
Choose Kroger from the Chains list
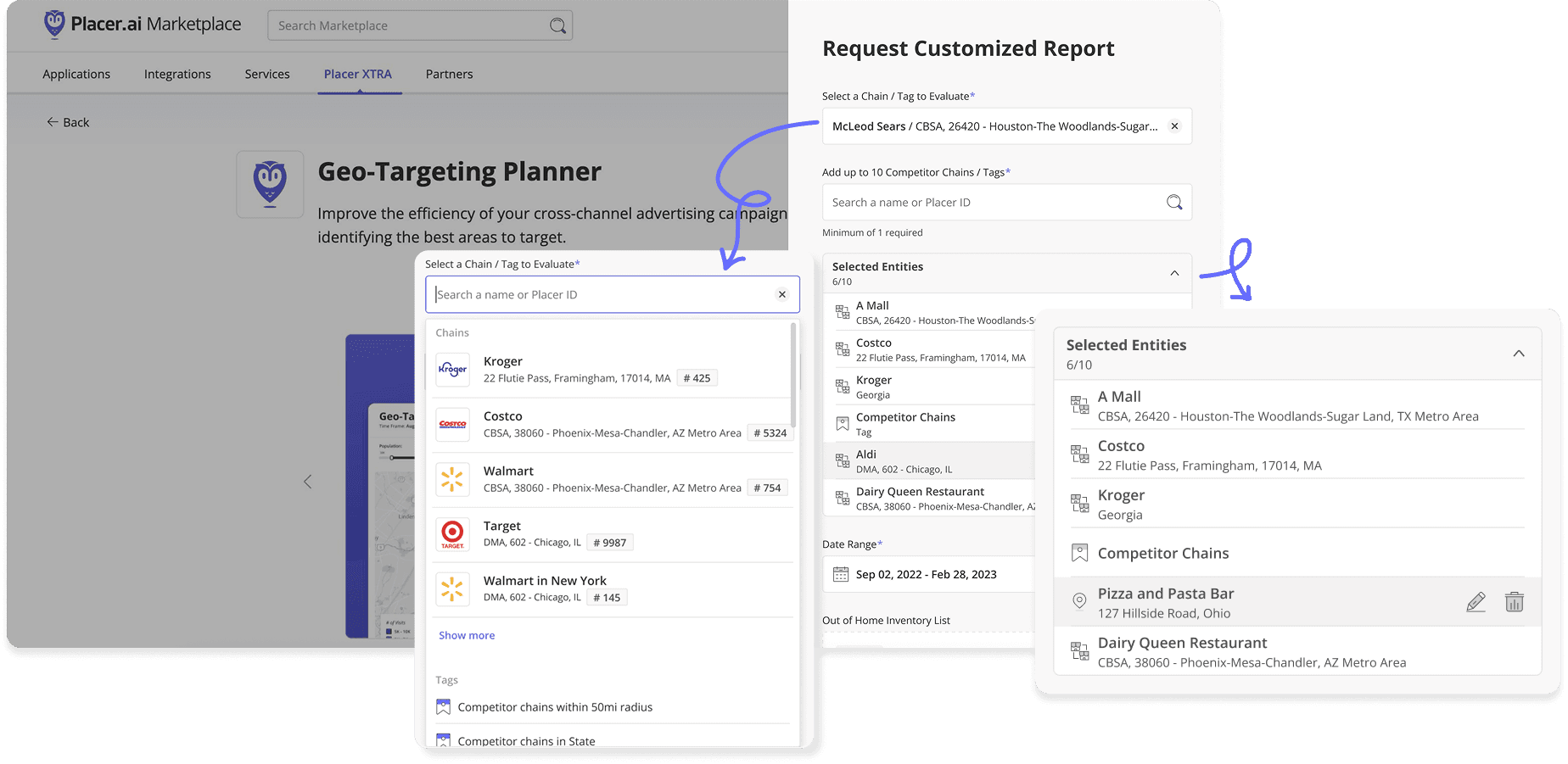pyautogui.click(x=613, y=370)
